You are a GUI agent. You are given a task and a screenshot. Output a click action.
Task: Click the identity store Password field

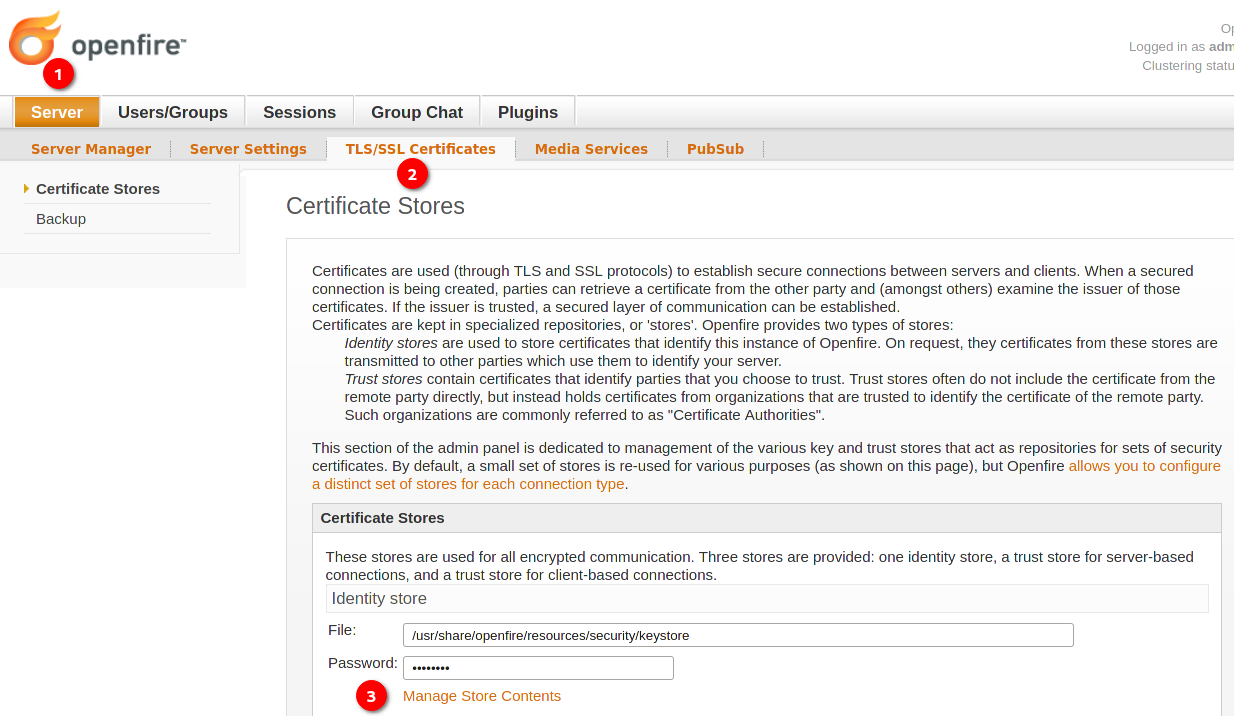(538, 668)
